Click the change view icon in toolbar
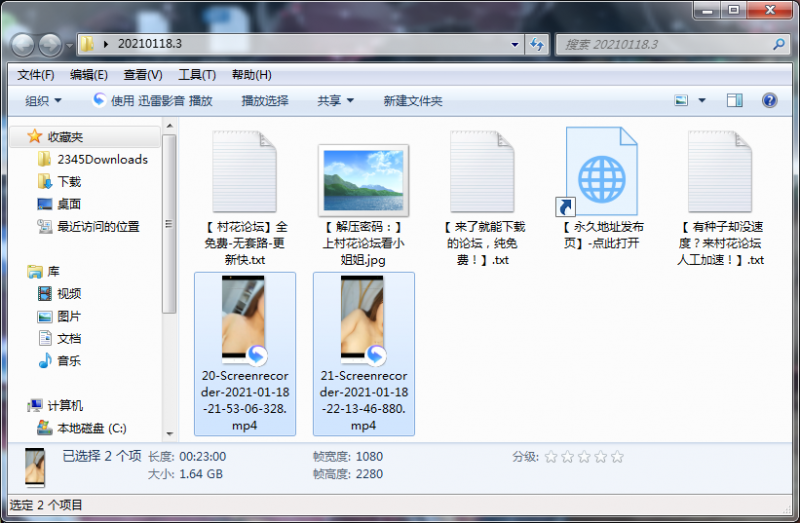 point(681,100)
